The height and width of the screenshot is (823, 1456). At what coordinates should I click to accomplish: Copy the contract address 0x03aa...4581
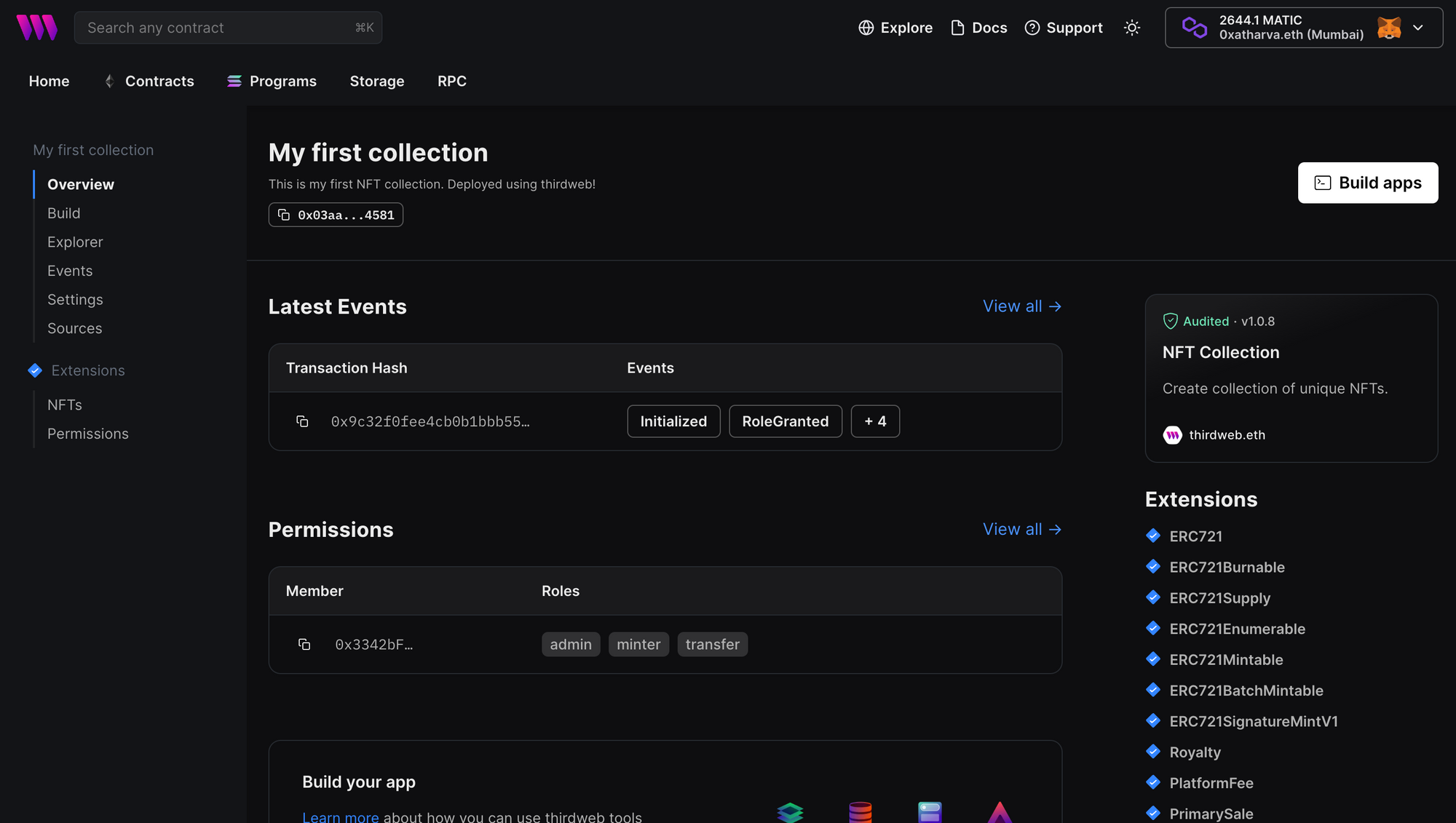[x=284, y=214]
